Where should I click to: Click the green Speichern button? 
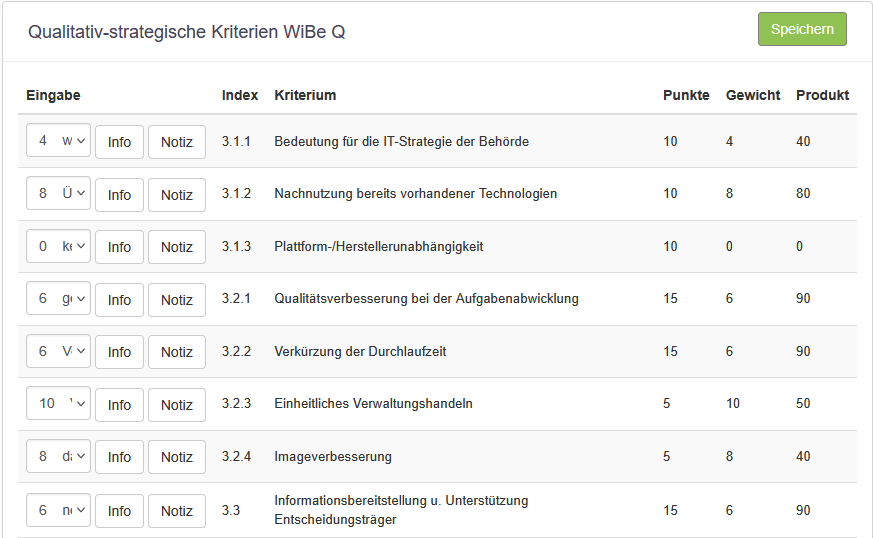coord(802,29)
